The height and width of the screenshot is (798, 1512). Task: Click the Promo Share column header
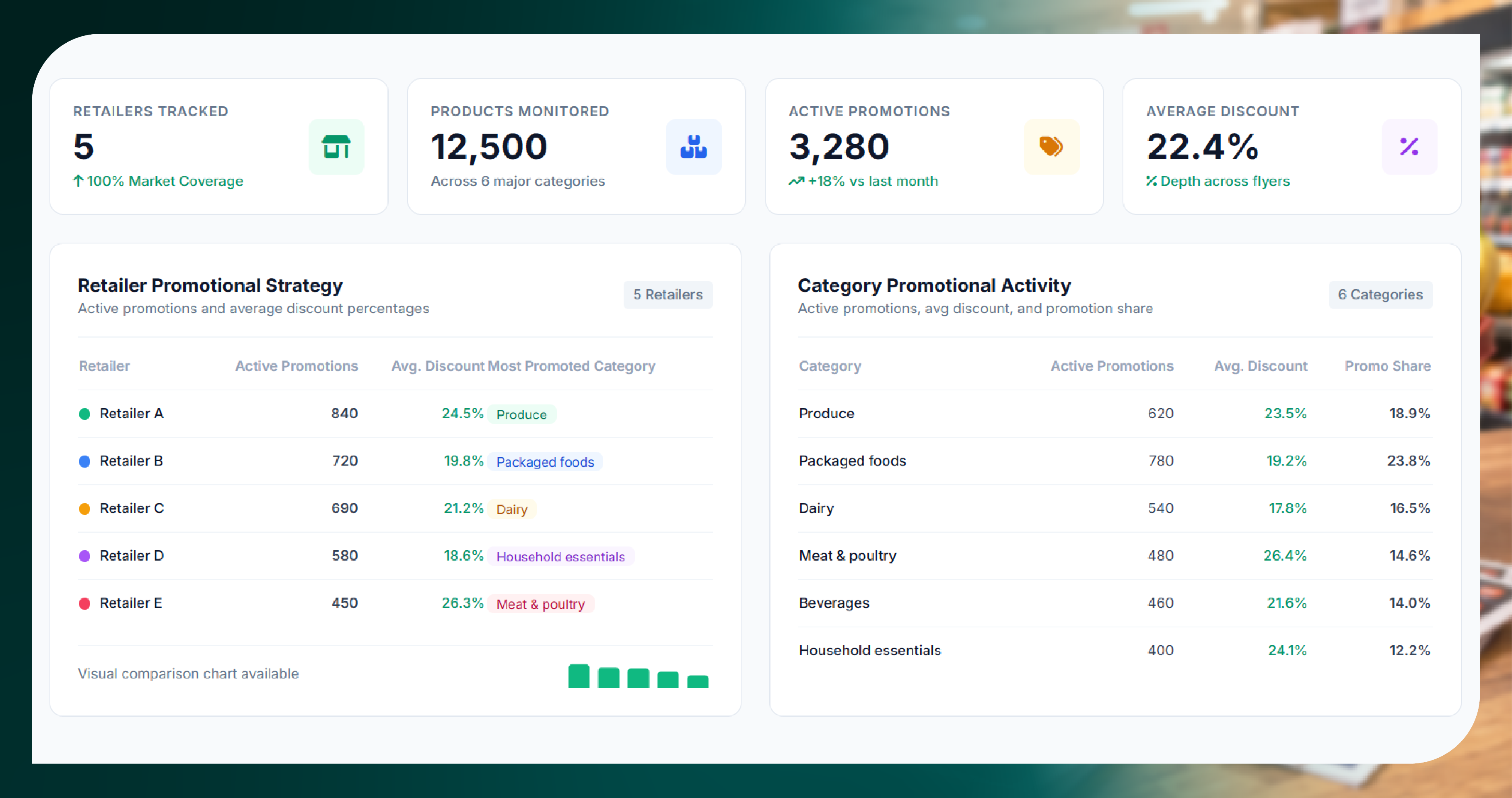[x=1388, y=366]
